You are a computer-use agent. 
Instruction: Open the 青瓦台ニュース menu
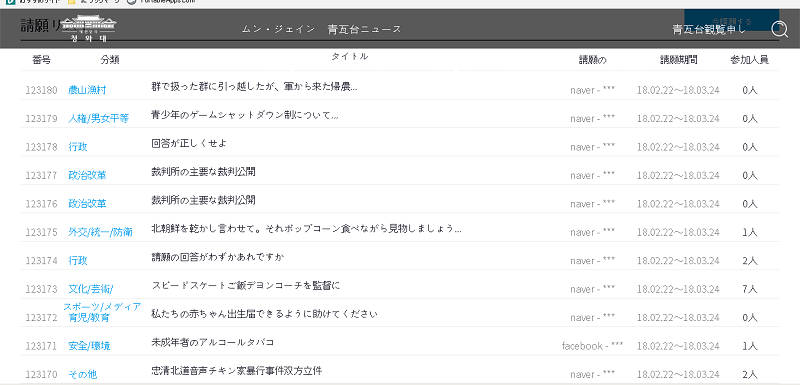click(x=364, y=29)
